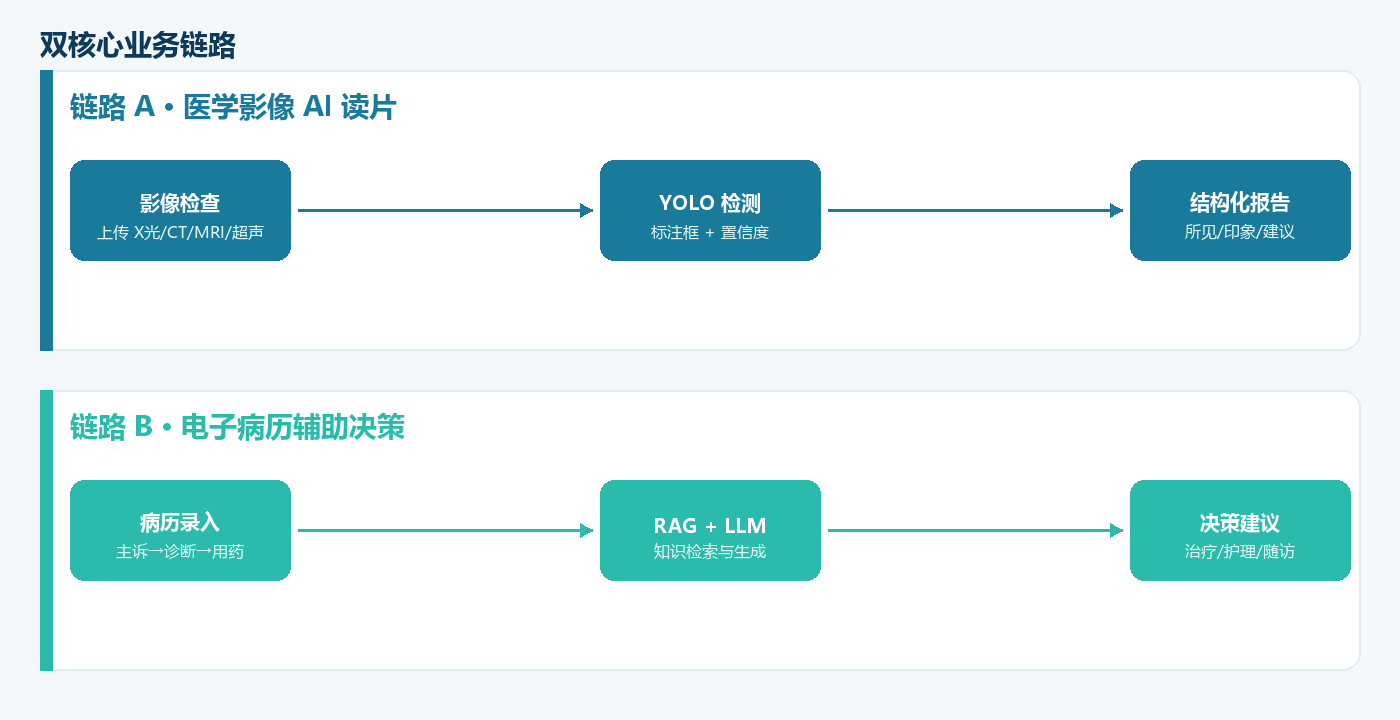Click heading 链路 A • 医学影像 AI 读片
The height and width of the screenshot is (720, 1400).
click(x=233, y=107)
